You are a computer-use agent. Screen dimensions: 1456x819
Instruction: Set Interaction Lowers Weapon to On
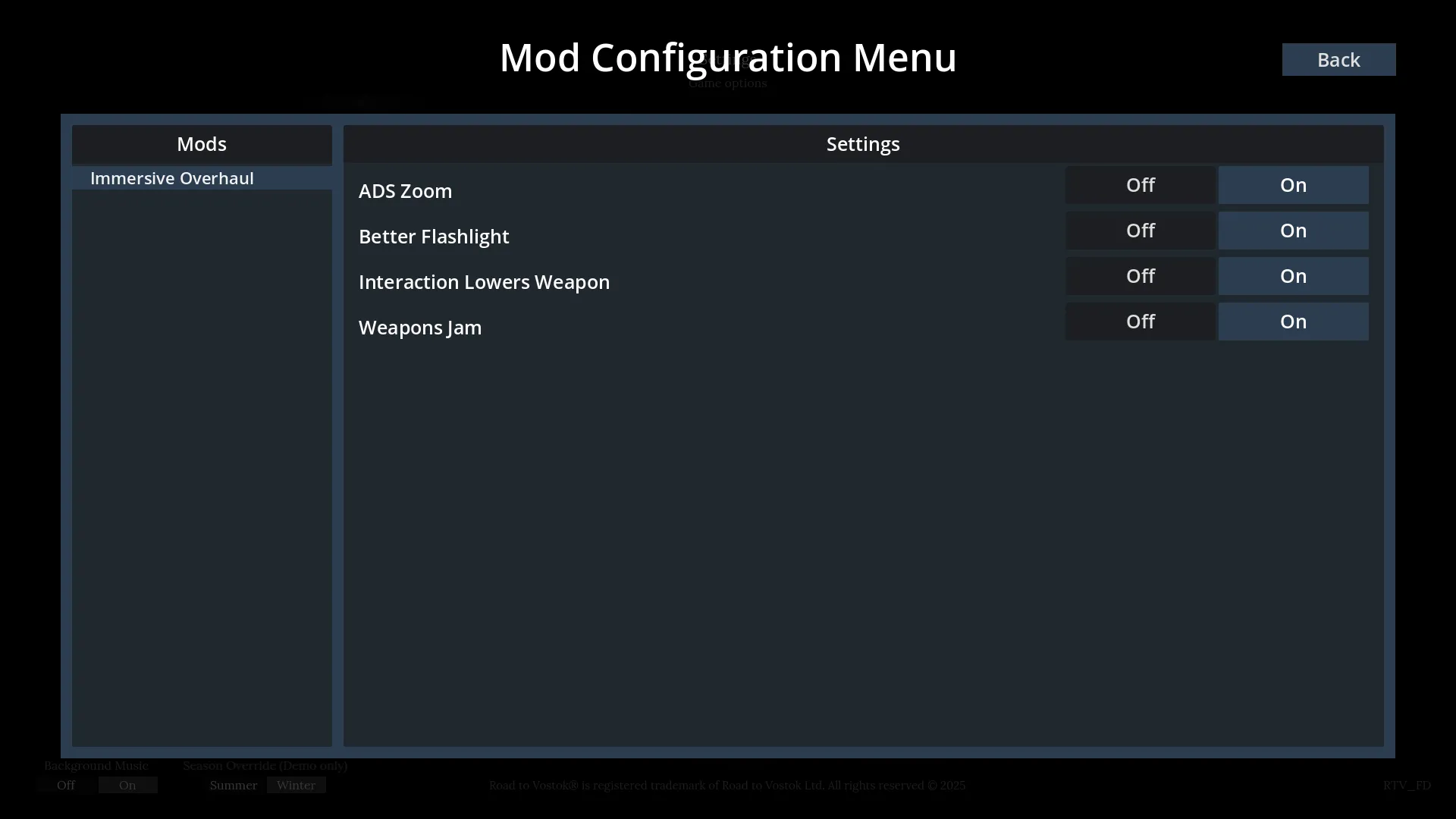click(x=1293, y=276)
